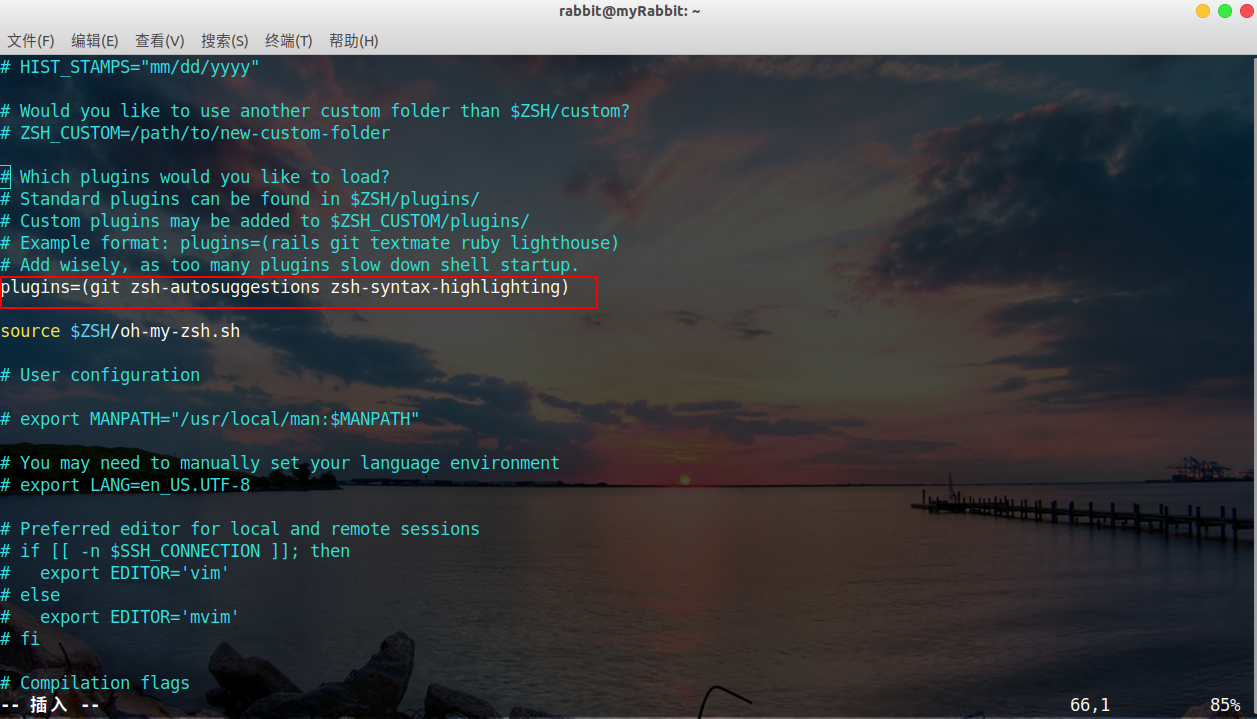Open the 编辑(E) menu
Image resolution: width=1257 pixels, height=719 pixels.
(x=95, y=41)
